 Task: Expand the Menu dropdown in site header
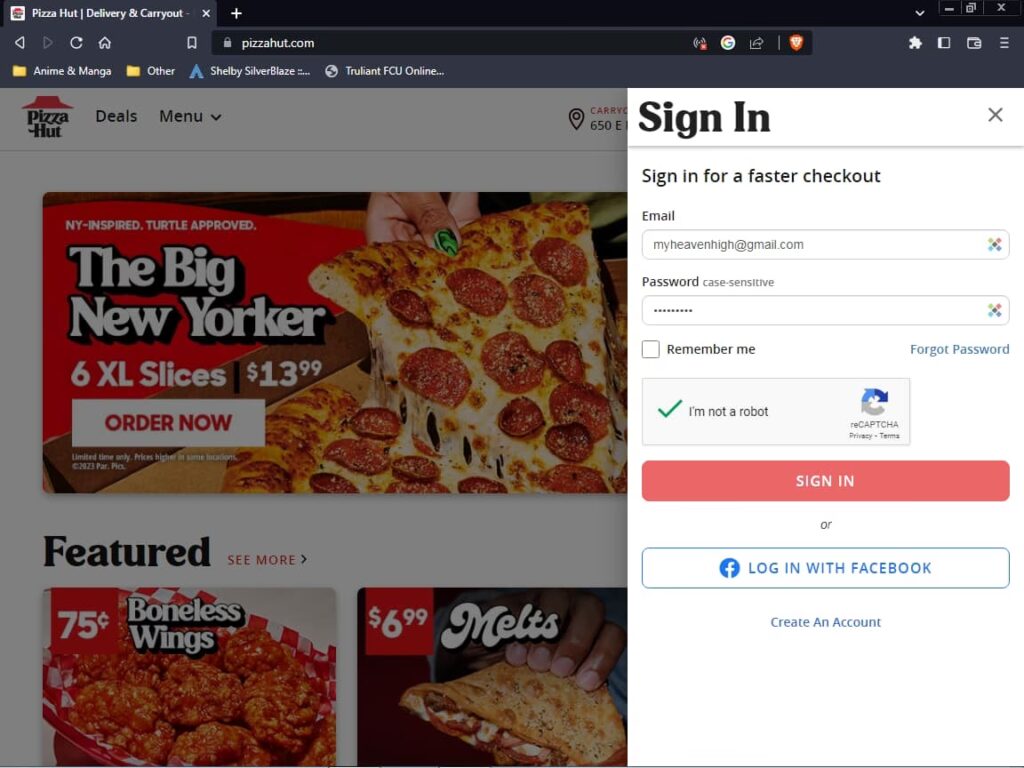coord(190,116)
